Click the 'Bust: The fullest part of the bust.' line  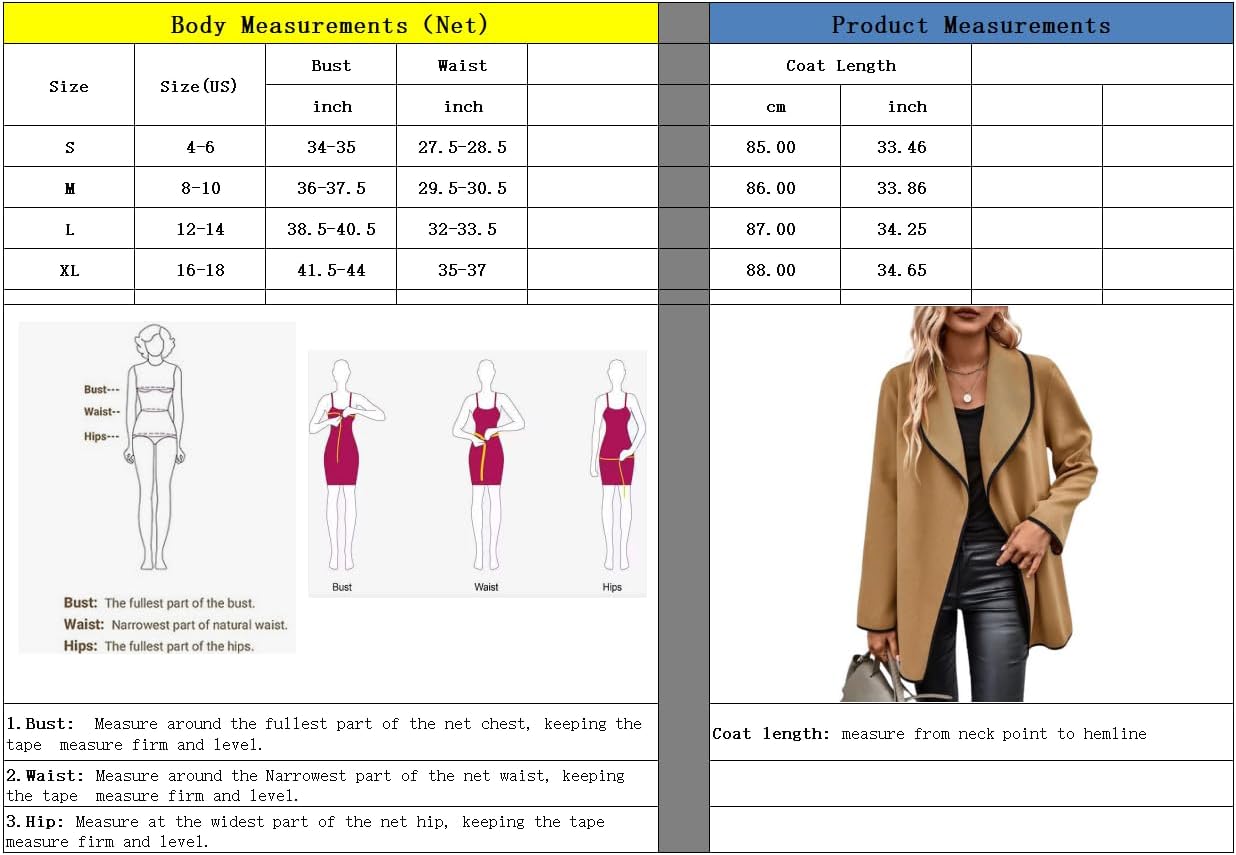point(160,603)
